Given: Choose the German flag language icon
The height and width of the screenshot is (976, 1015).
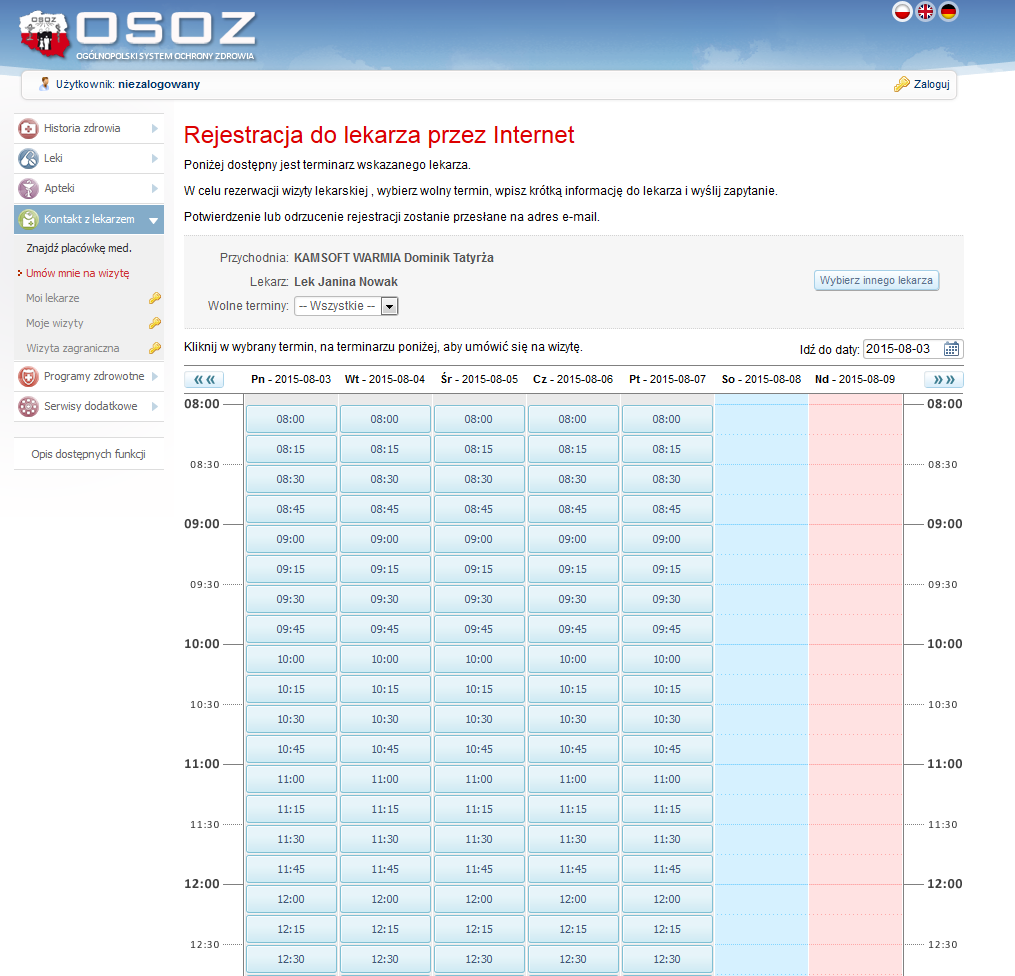Looking at the screenshot, I should point(949,12).
